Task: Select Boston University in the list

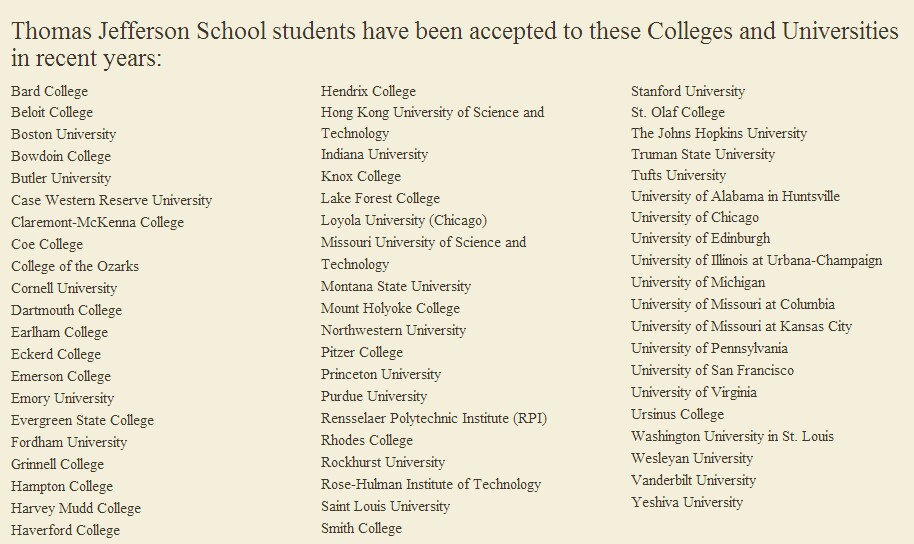Action: tap(64, 134)
